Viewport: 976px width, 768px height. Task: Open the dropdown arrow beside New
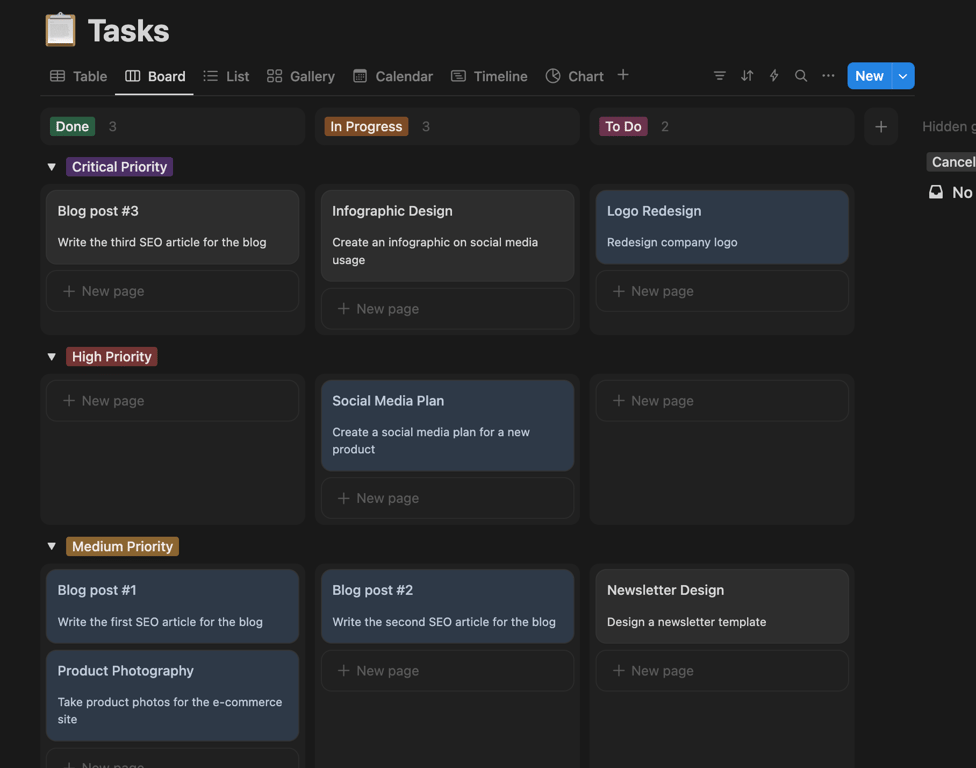pyautogui.click(x=903, y=76)
